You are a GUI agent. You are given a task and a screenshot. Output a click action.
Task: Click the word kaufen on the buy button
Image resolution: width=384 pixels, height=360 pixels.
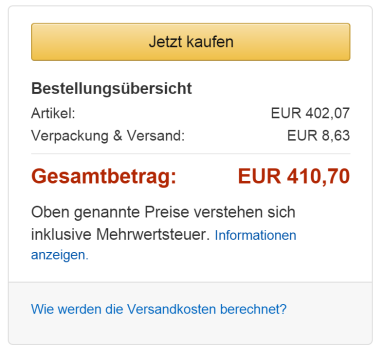pos(210,42)
